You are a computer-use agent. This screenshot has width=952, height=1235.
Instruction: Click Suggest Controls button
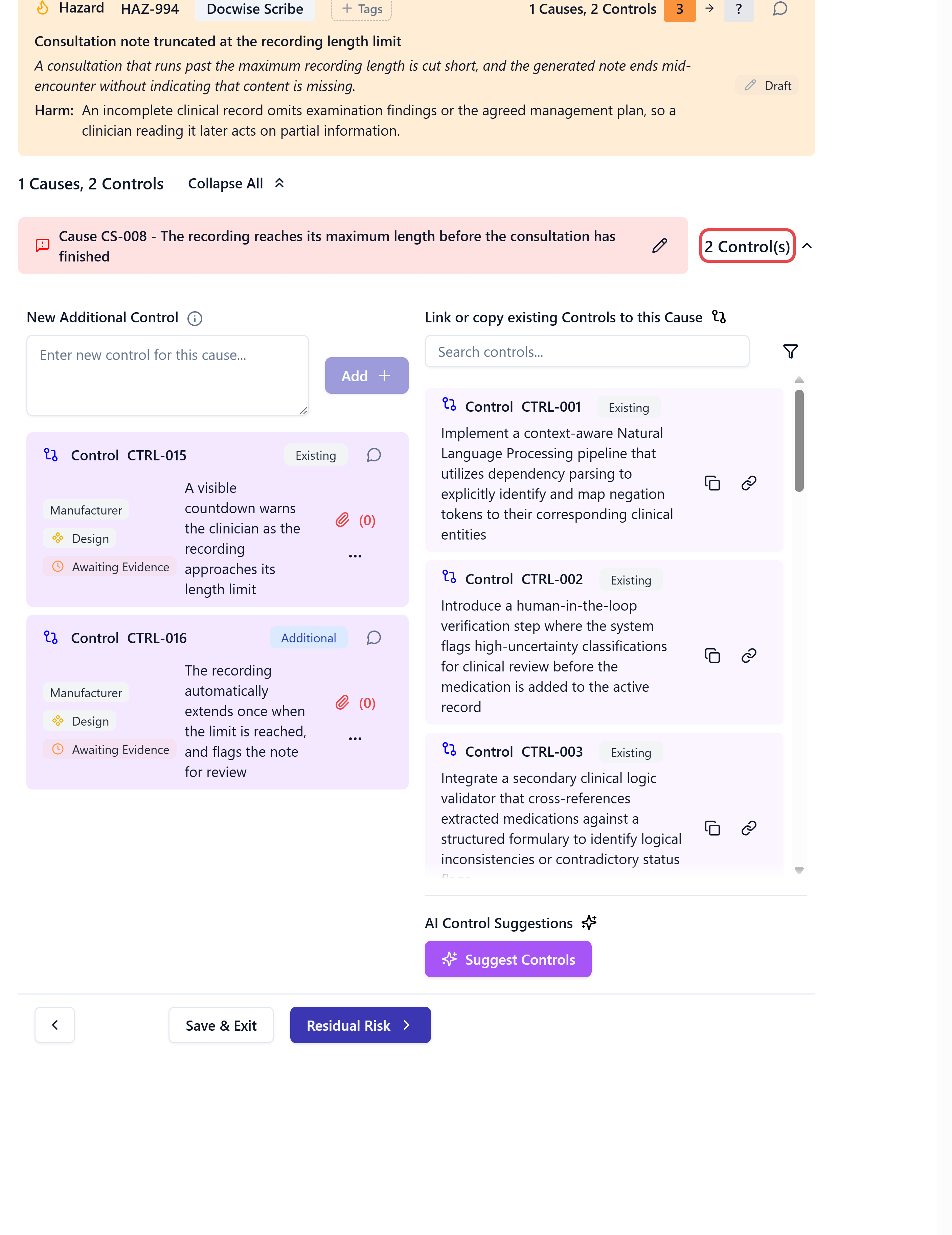[x=508, y=959]
